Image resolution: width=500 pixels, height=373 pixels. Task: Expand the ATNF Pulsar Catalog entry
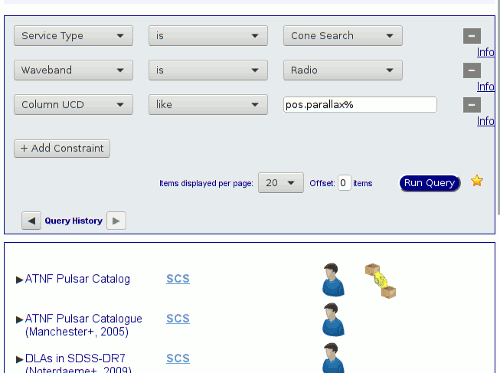tap(19, 280)
